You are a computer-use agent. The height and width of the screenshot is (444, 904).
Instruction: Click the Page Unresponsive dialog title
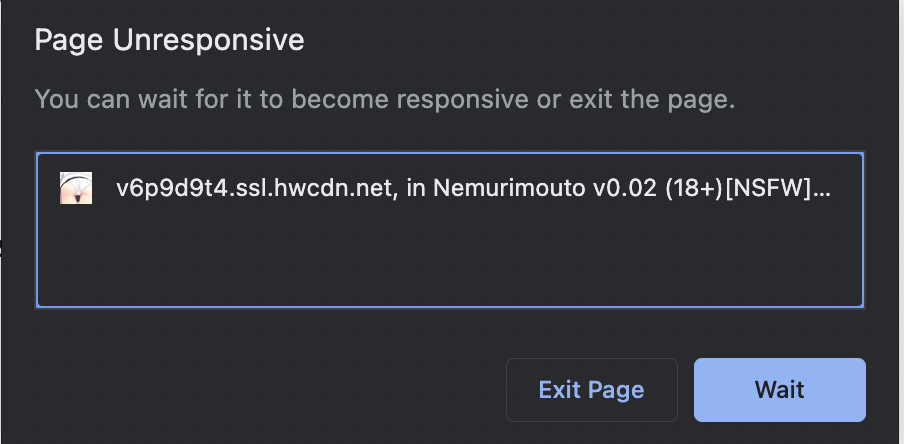[169, 41]
